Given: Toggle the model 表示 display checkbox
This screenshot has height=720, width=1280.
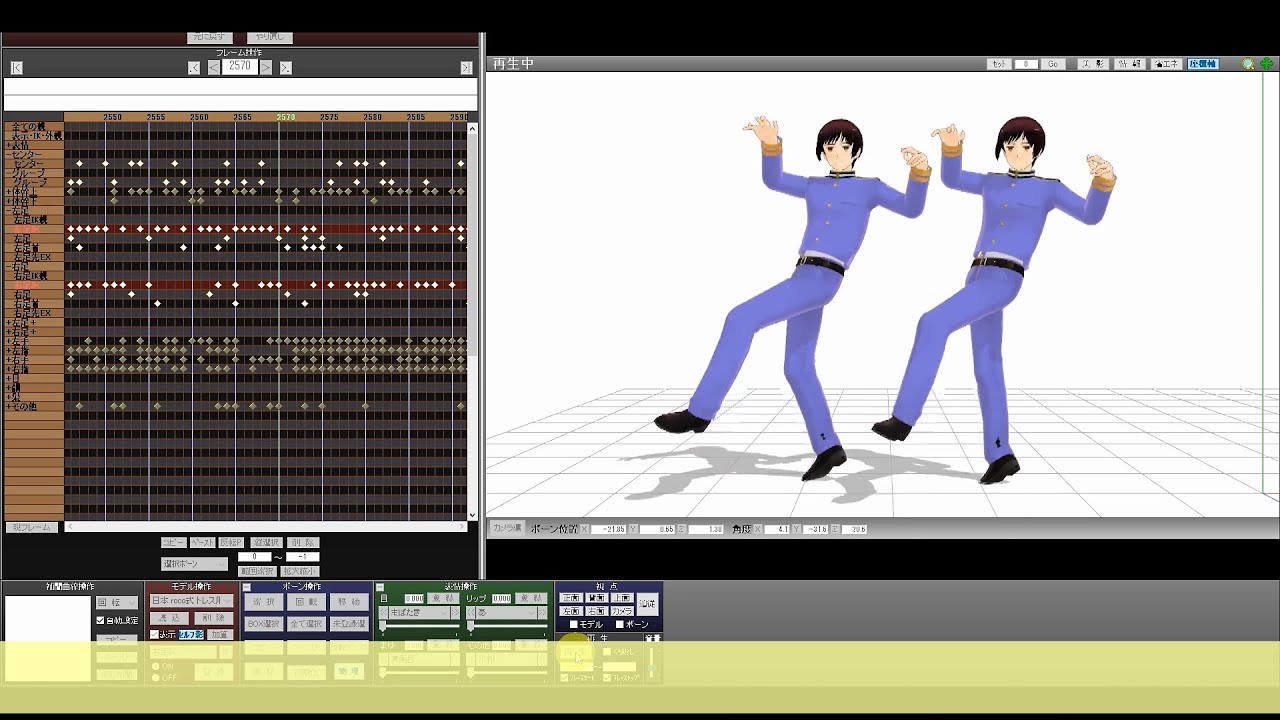Looking at the screenshot, I should click(154, 635).
